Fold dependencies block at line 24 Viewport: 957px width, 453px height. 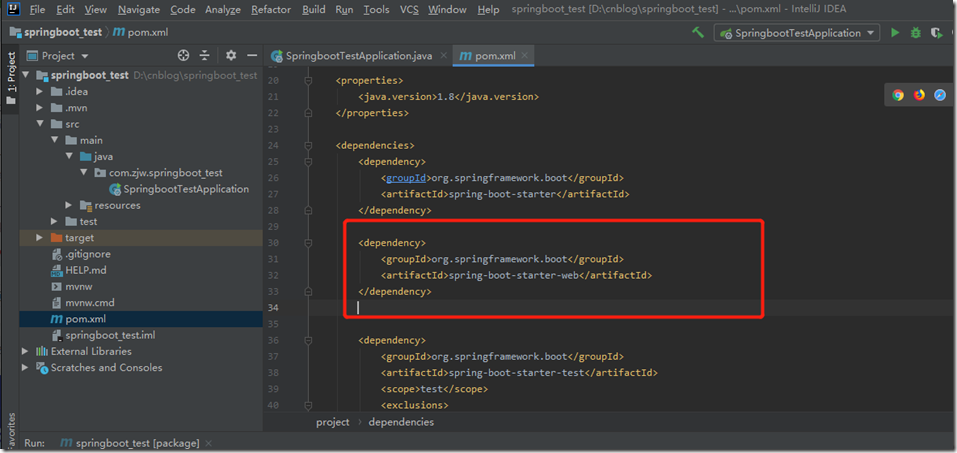click(308, 145)
